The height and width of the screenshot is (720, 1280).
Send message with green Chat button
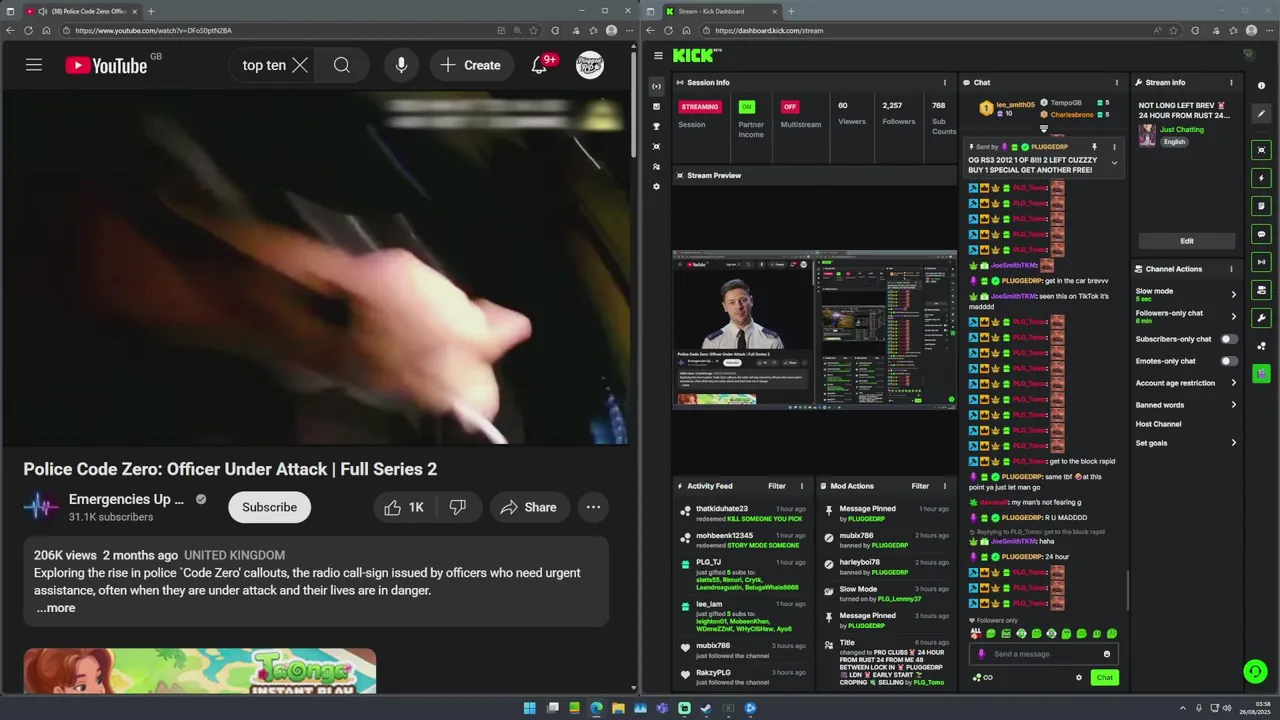(x=1104, y=678)
